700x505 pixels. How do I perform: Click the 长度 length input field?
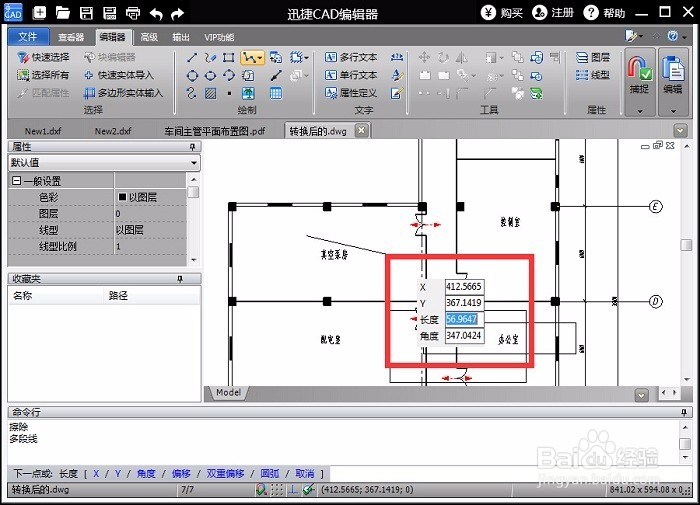(464, 319)
